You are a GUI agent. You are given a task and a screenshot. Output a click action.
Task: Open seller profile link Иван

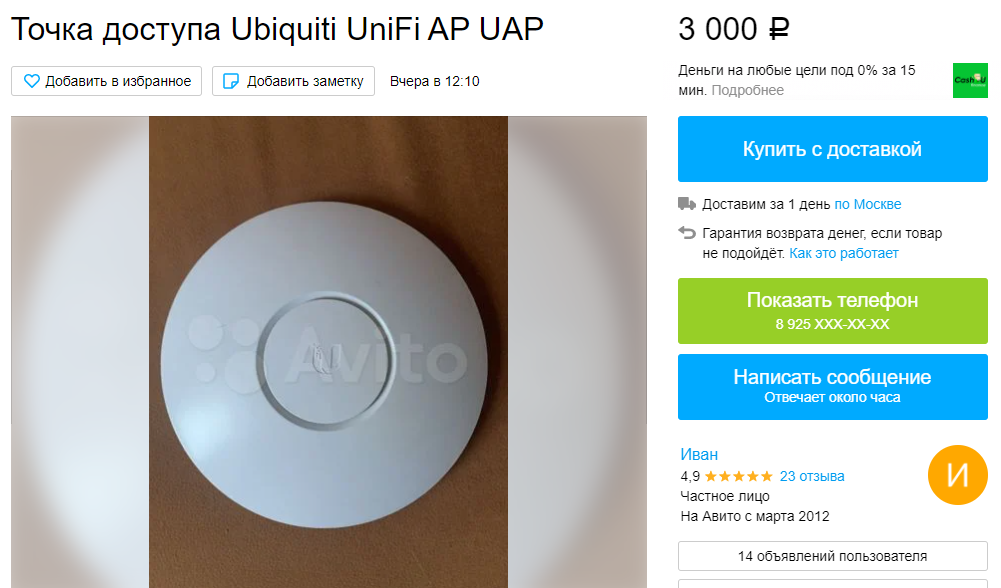click(x=699, y=455)
